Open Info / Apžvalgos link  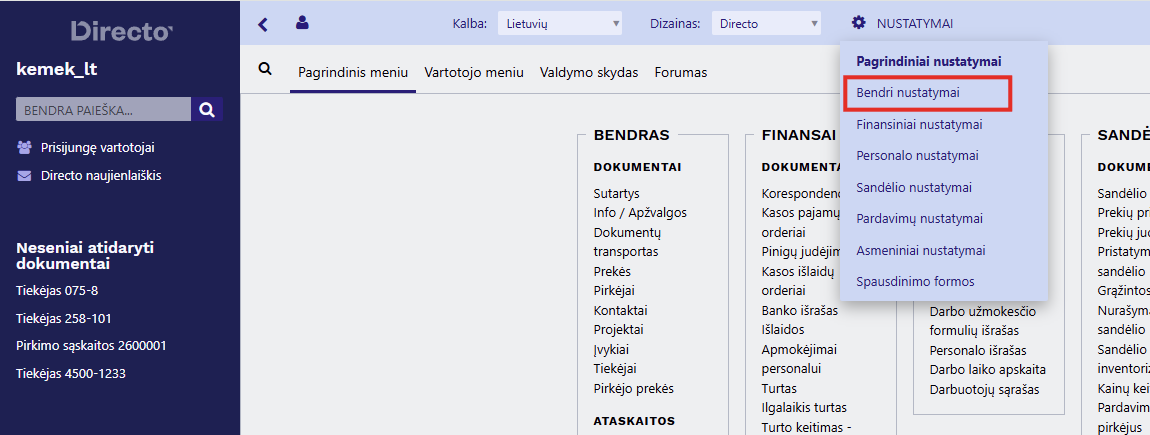(x=640, y=213)
